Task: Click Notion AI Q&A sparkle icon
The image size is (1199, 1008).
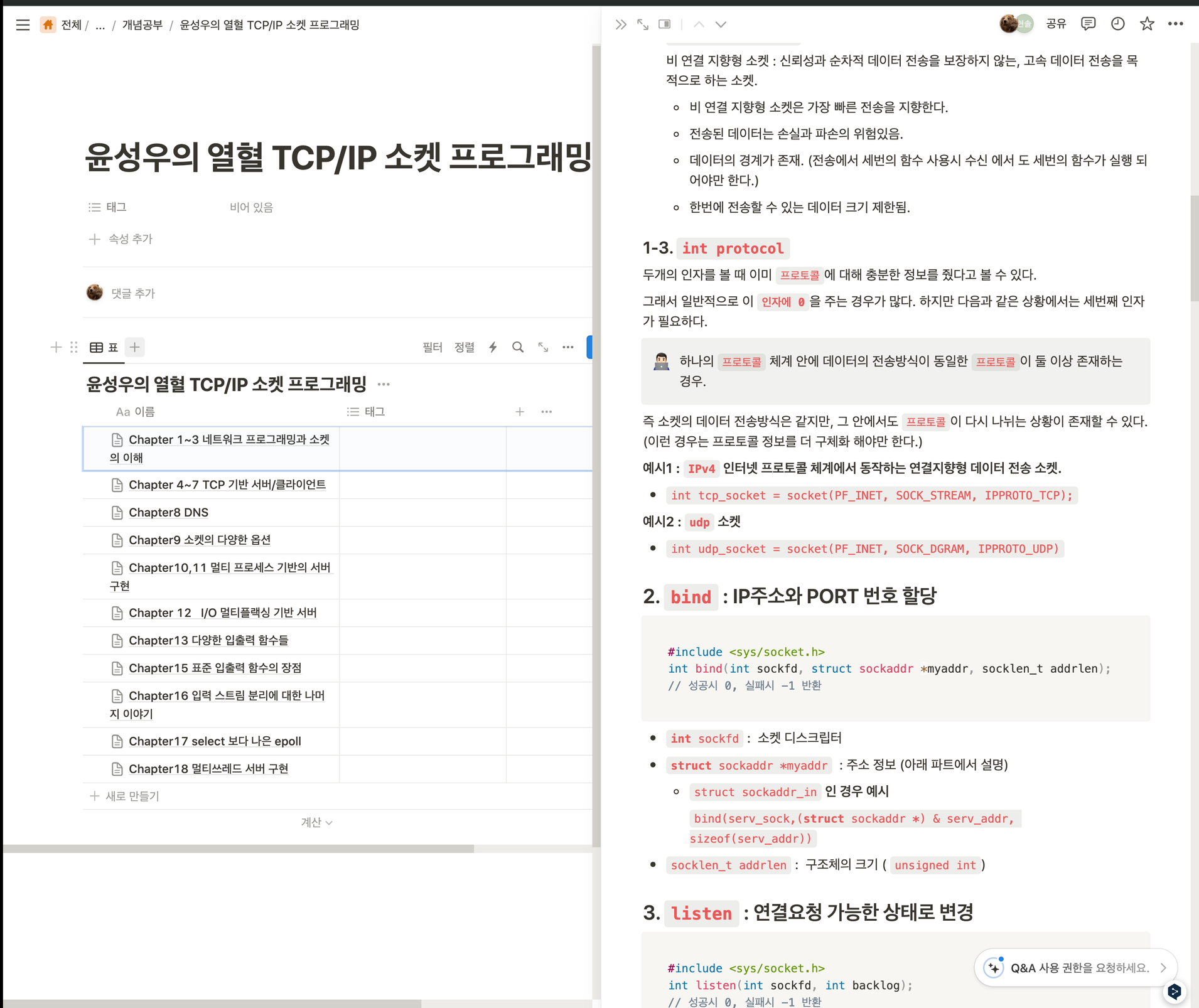Action: pyautogui.click(x=994, y=967)
